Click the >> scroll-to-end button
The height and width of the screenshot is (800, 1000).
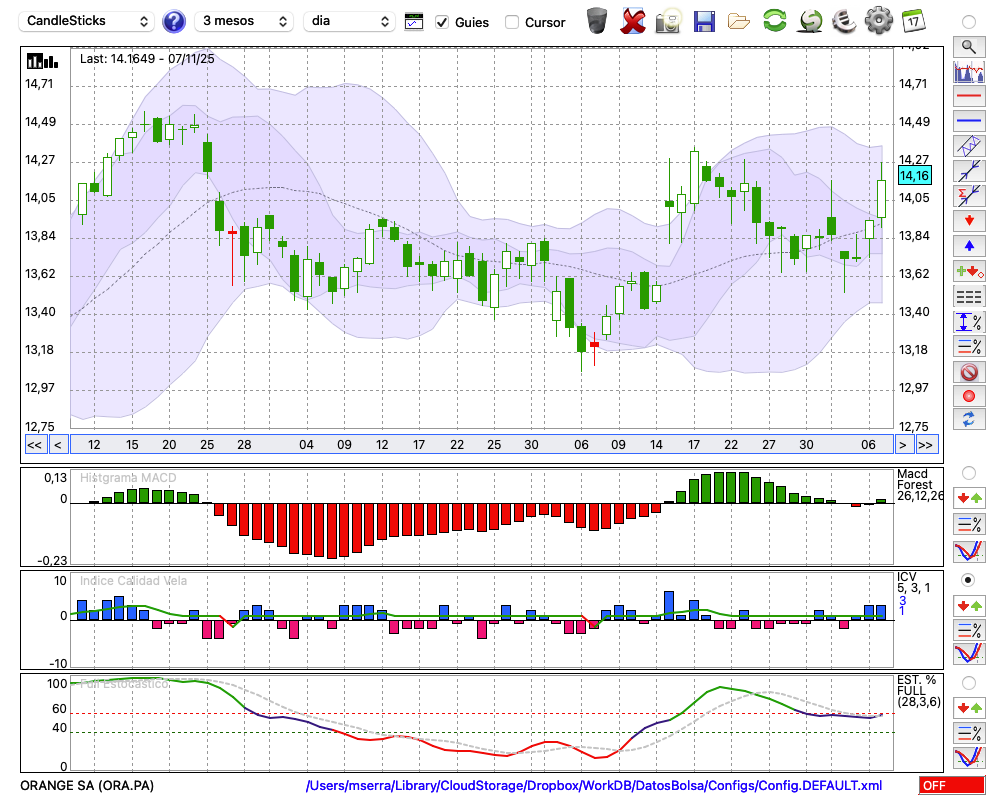(926, 444)
